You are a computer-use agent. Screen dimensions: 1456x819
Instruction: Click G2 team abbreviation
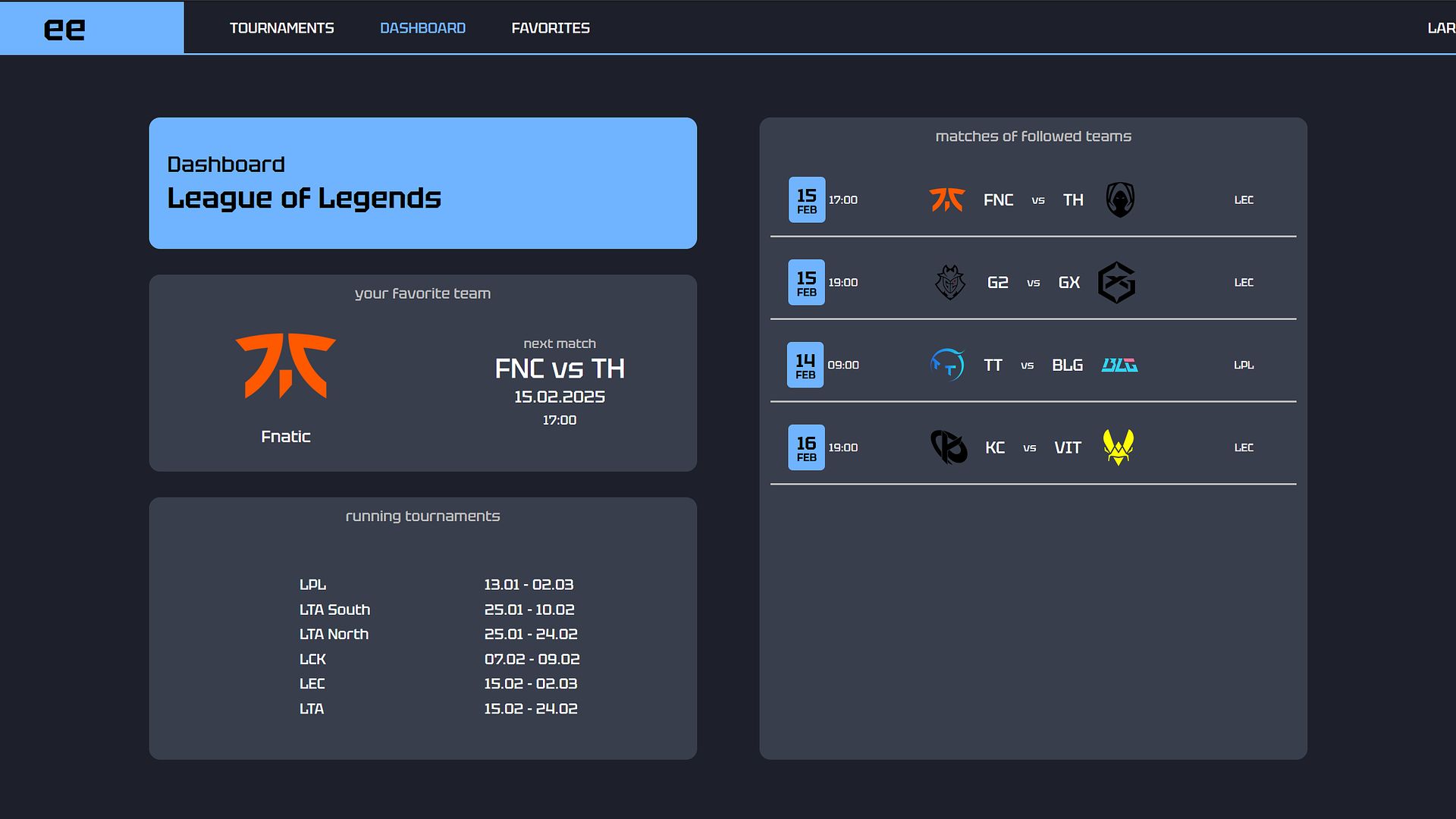tap(998, 283)
